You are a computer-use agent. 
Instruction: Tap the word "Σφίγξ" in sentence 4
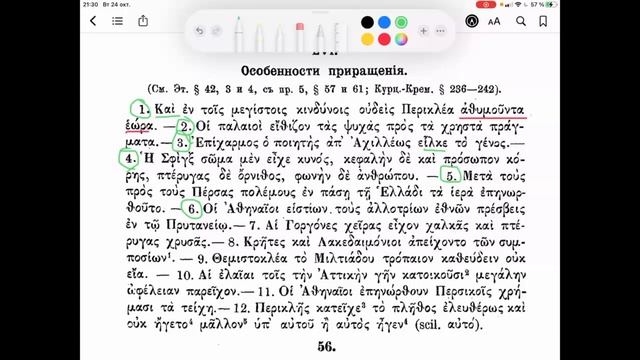click(177, 160)
